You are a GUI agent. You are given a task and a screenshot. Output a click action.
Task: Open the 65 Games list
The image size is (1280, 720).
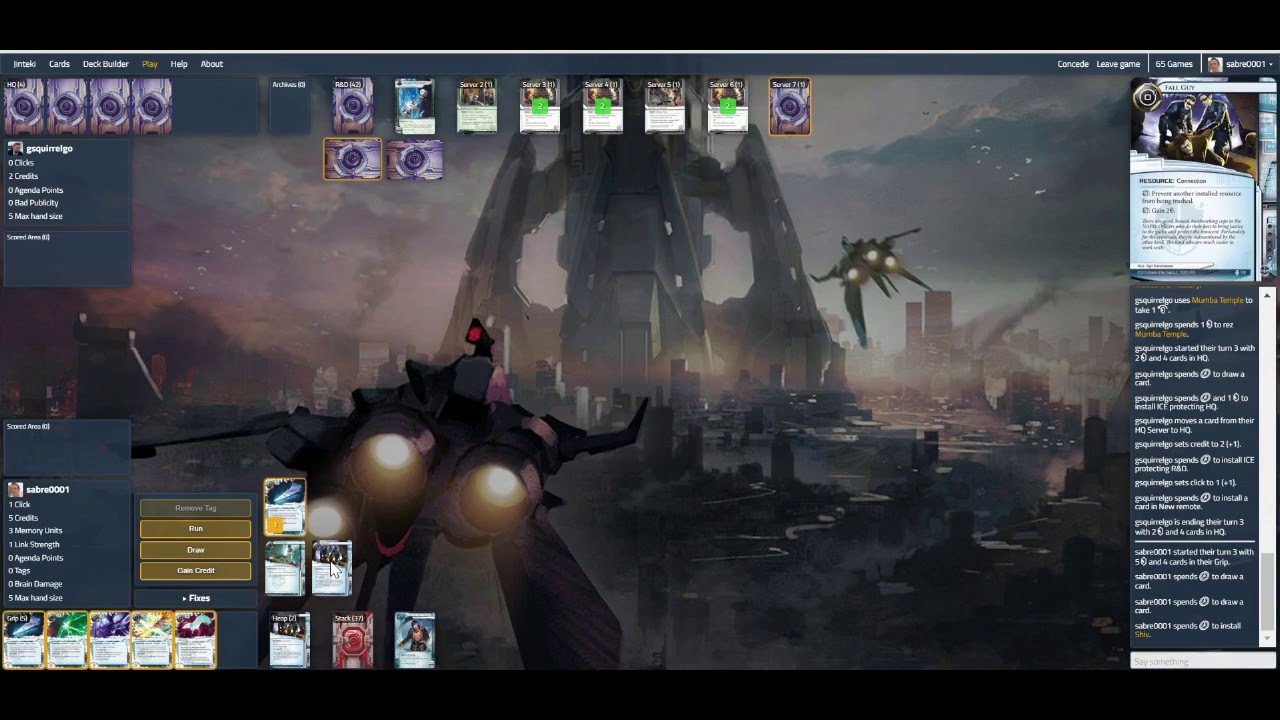coord(1174,64)
